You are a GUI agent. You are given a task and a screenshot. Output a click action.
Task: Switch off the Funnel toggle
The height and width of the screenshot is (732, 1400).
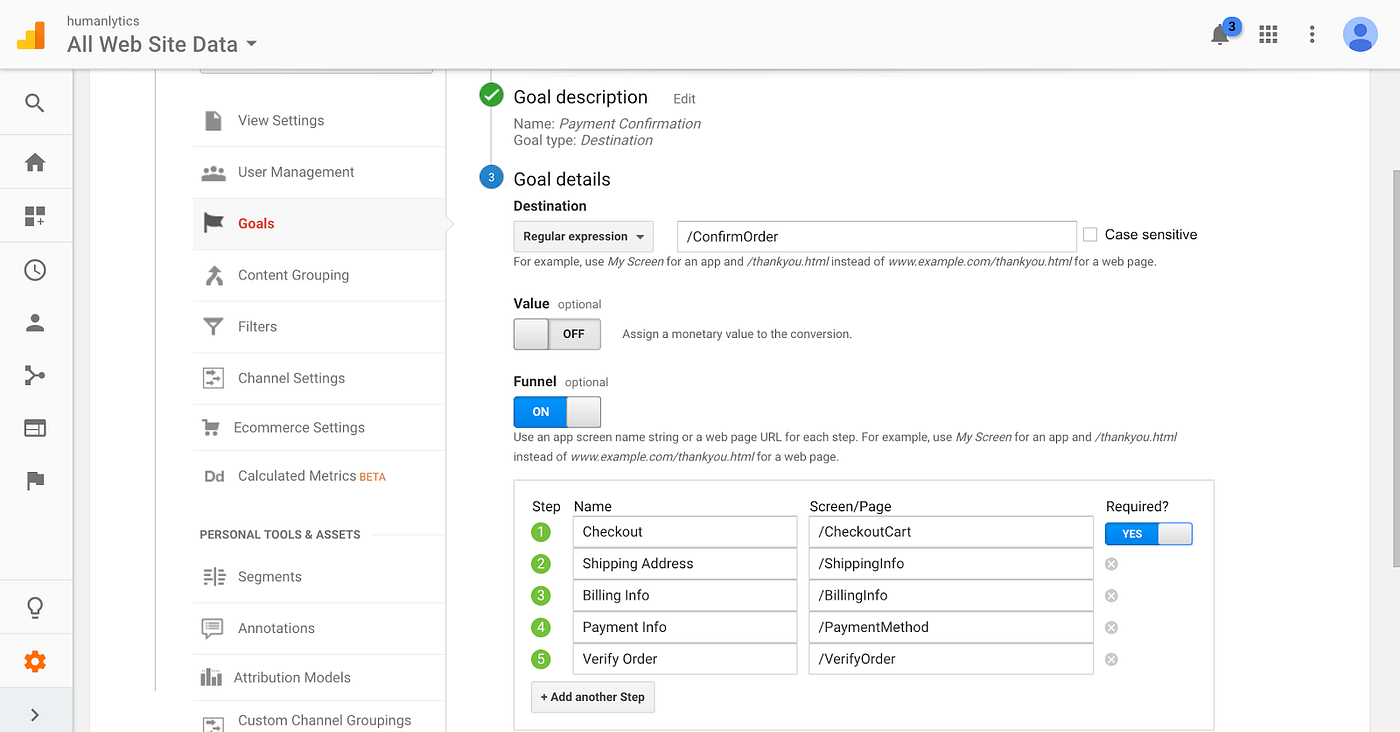tap(557, 412)
